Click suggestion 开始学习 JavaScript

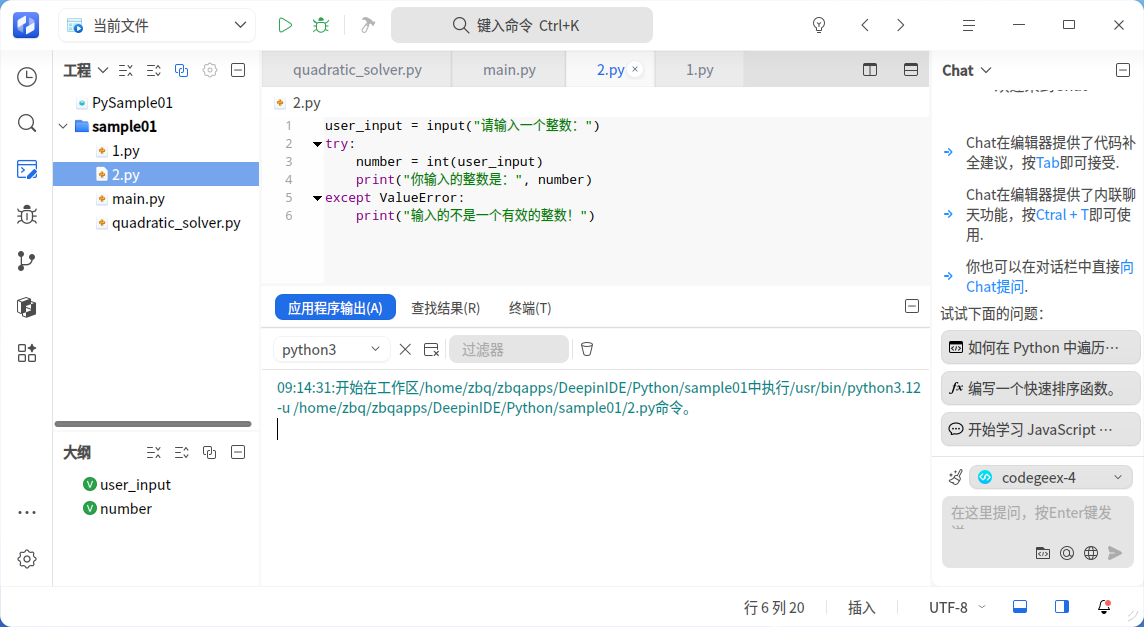[x=1040, y=429]
